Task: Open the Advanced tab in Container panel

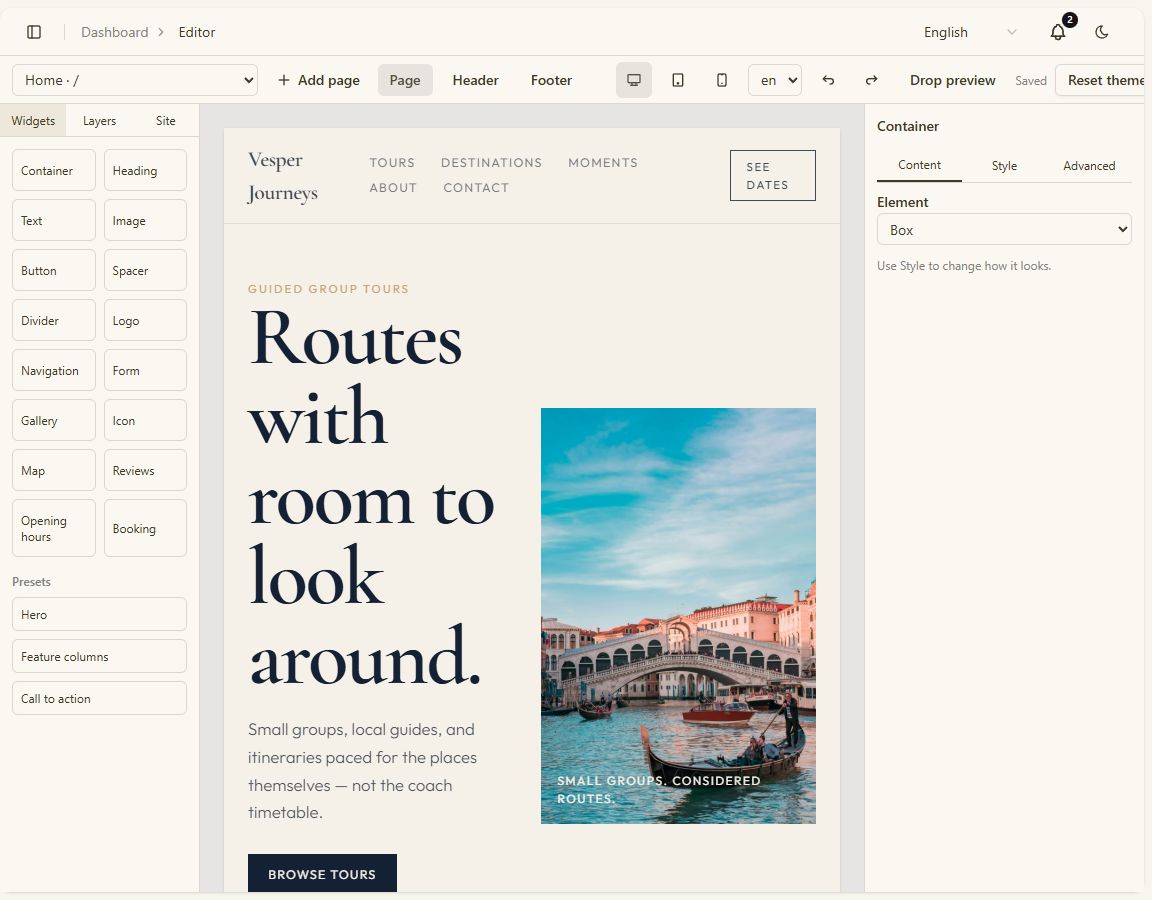Action: click(x=1089, y=165)
